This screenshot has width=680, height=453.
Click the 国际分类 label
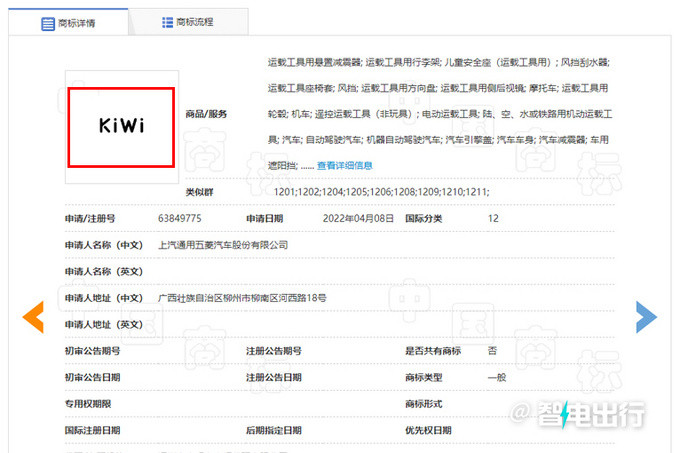(423, 218)
